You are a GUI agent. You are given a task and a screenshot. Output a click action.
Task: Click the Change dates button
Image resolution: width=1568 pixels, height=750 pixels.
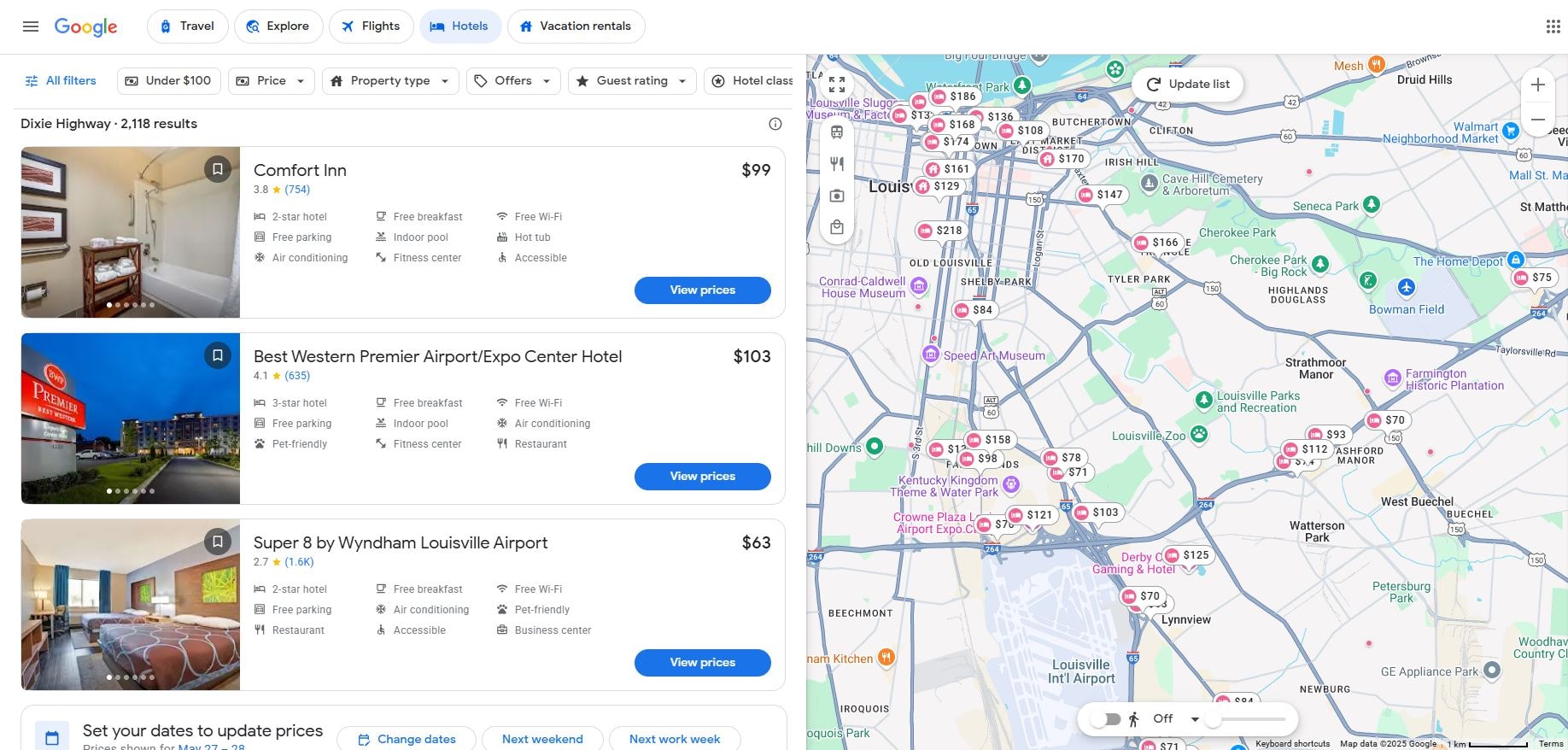click(407, 739)
